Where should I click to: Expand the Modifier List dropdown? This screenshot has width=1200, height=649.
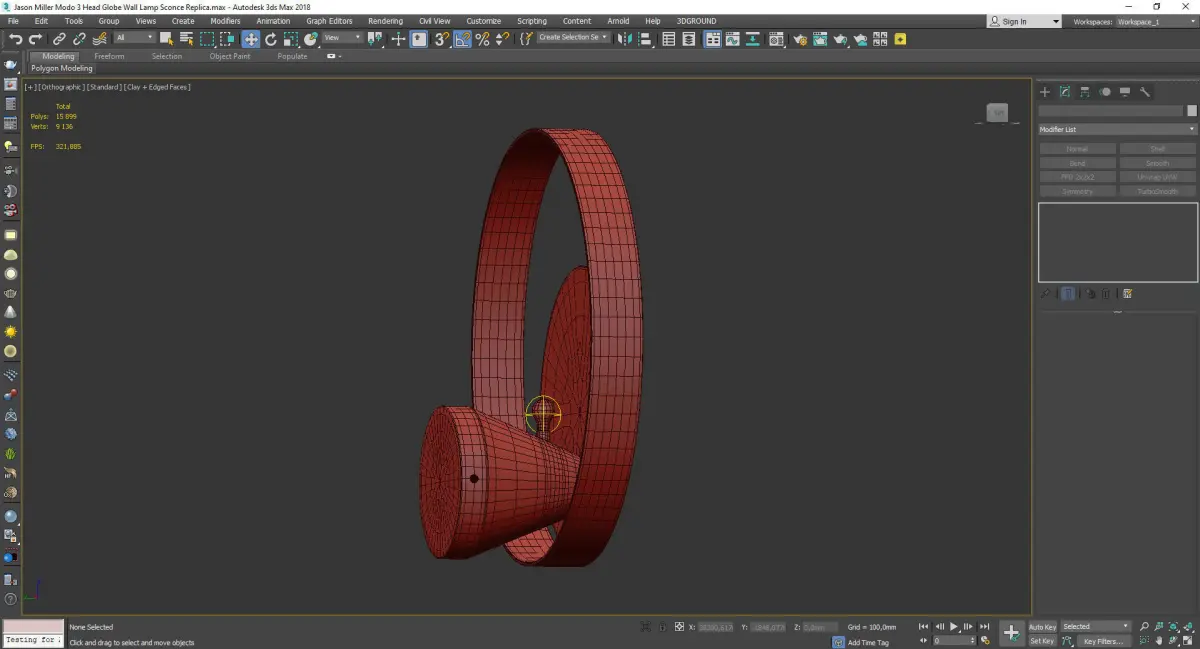pos(1117,129)
